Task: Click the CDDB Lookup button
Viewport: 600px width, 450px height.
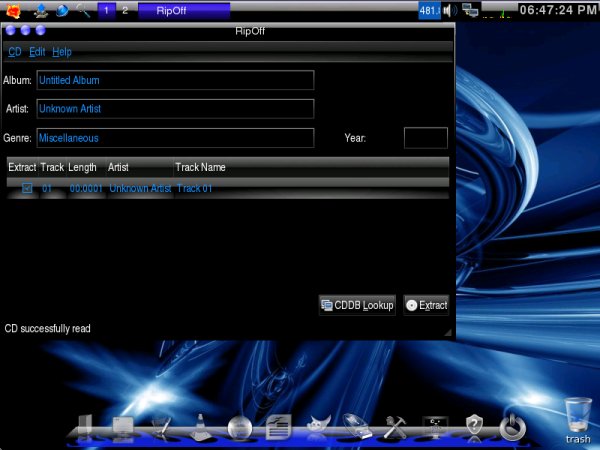Action: coord(357,305)
